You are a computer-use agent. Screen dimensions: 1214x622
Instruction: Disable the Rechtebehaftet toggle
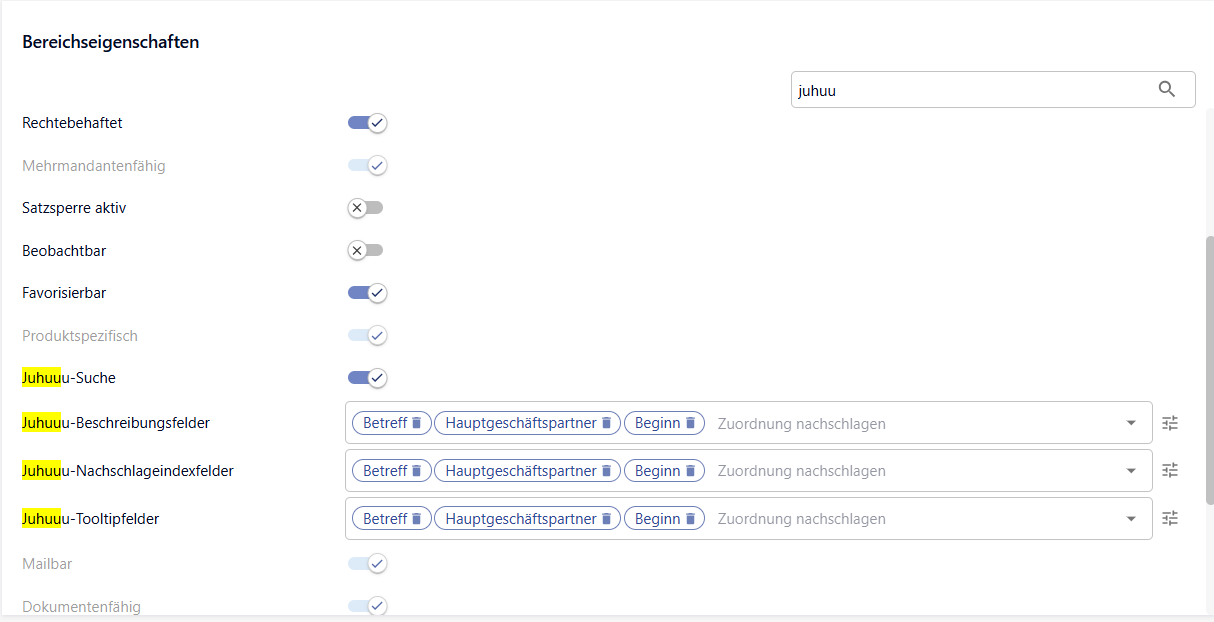pos(367,123)
